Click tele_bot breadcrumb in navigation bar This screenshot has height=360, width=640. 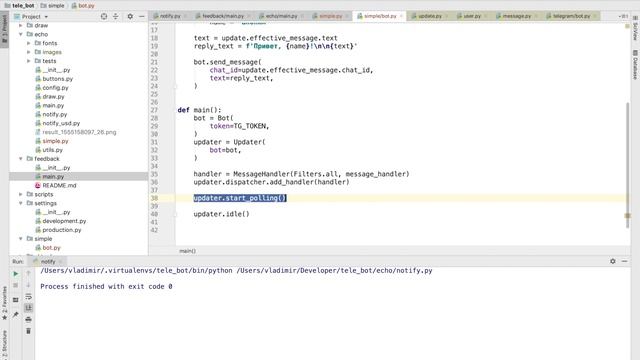coord(19,6)
